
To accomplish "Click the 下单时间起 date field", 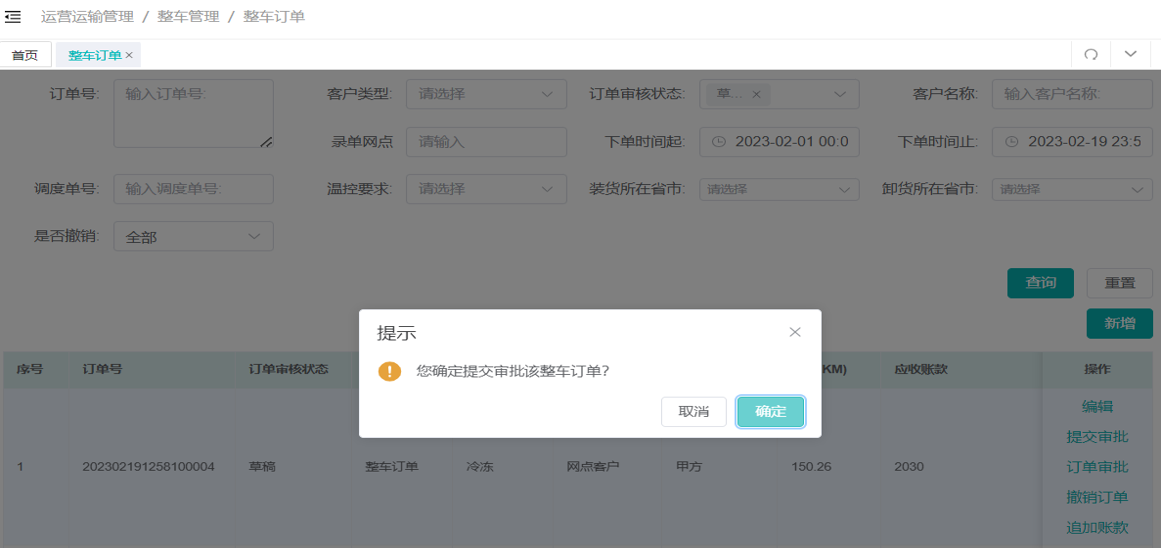I will [x=779, y=142].
